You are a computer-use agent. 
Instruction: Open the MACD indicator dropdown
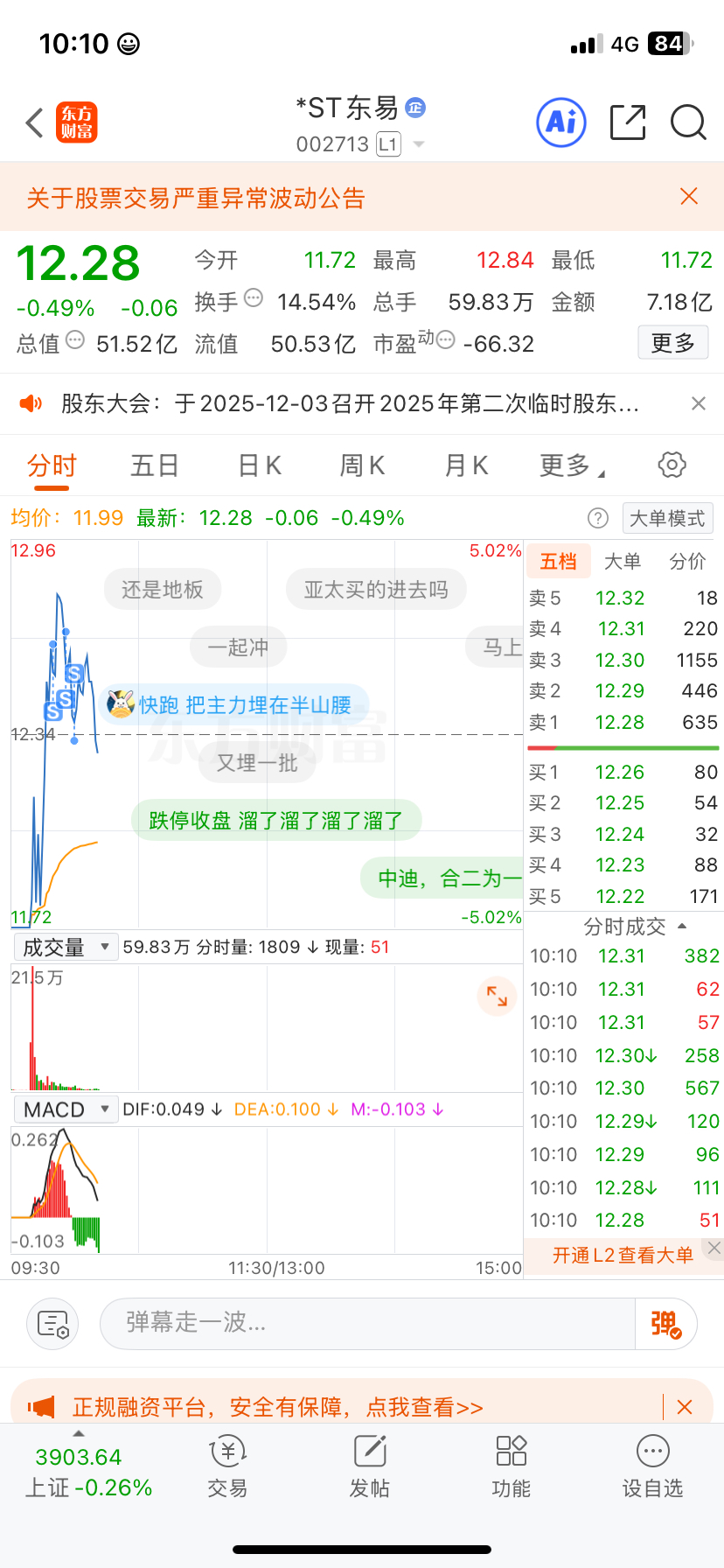pos(66,1109)
